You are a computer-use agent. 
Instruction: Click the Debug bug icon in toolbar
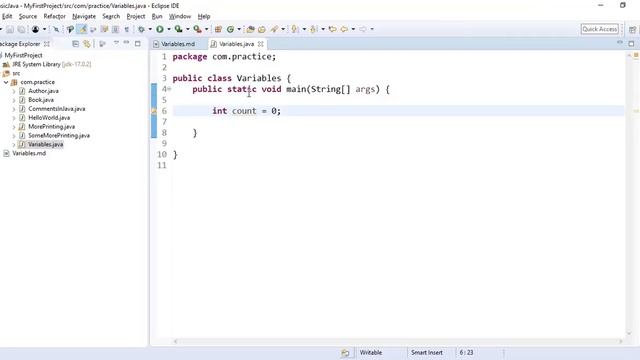pos(141,29)
